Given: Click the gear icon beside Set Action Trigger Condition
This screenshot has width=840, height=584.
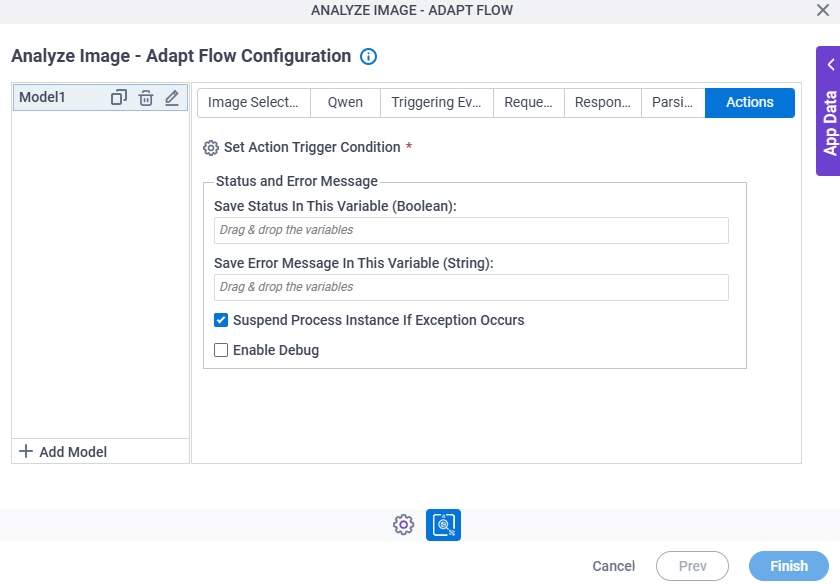Looking at the screenshot, I should (211, 148).
